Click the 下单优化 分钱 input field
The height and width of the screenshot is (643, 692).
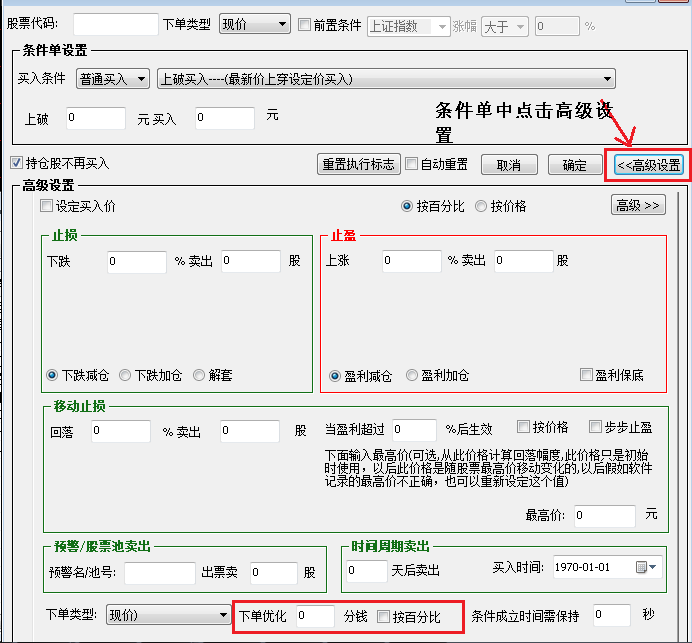(x=315, y=616)
